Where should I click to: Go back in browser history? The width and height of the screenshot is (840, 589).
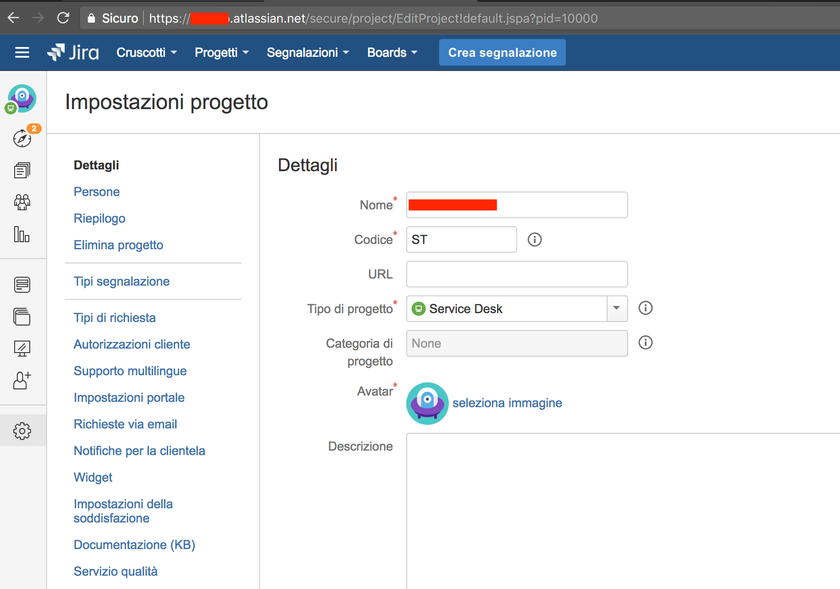click(13, 18)
